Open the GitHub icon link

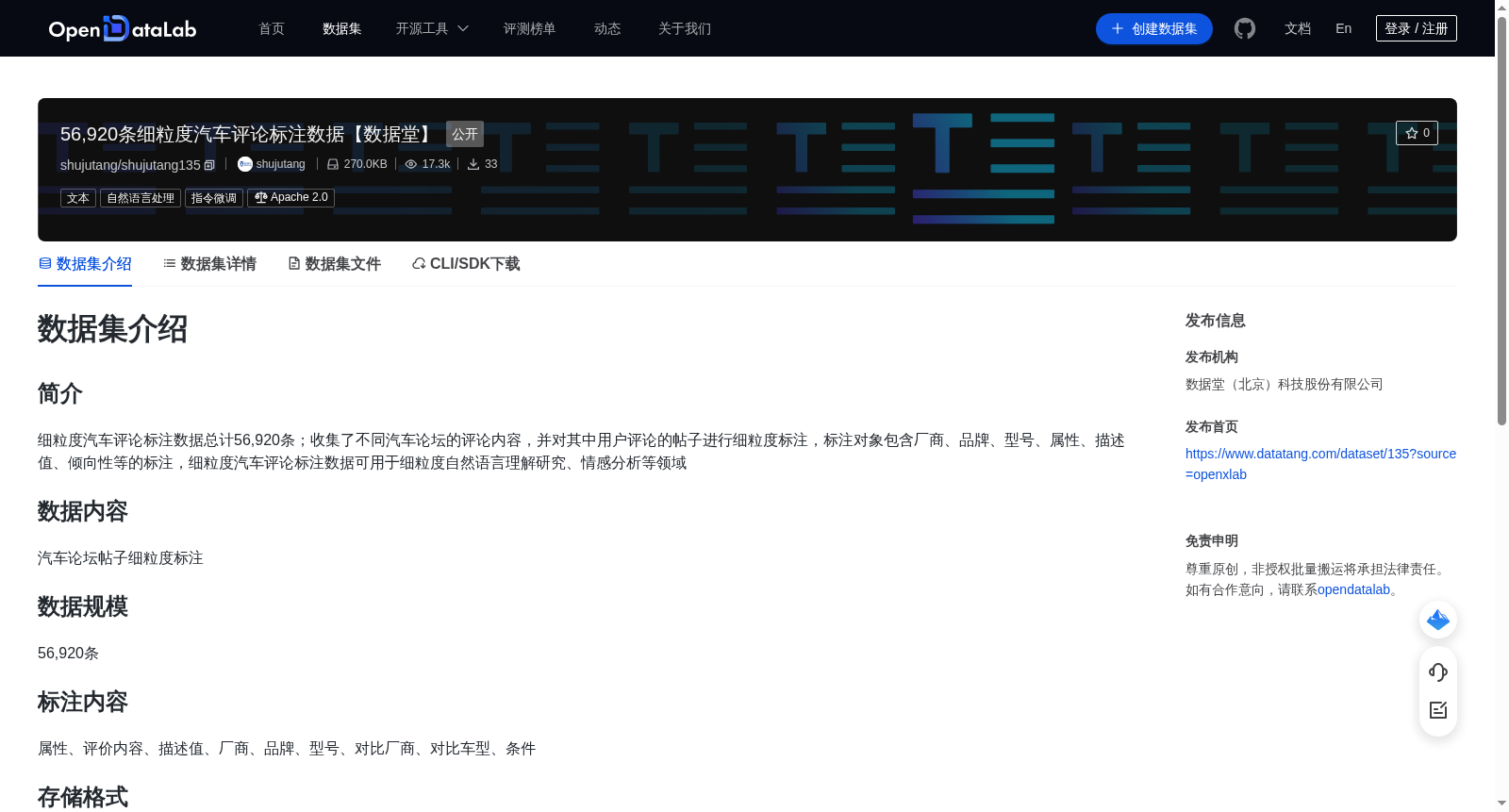1245,28
